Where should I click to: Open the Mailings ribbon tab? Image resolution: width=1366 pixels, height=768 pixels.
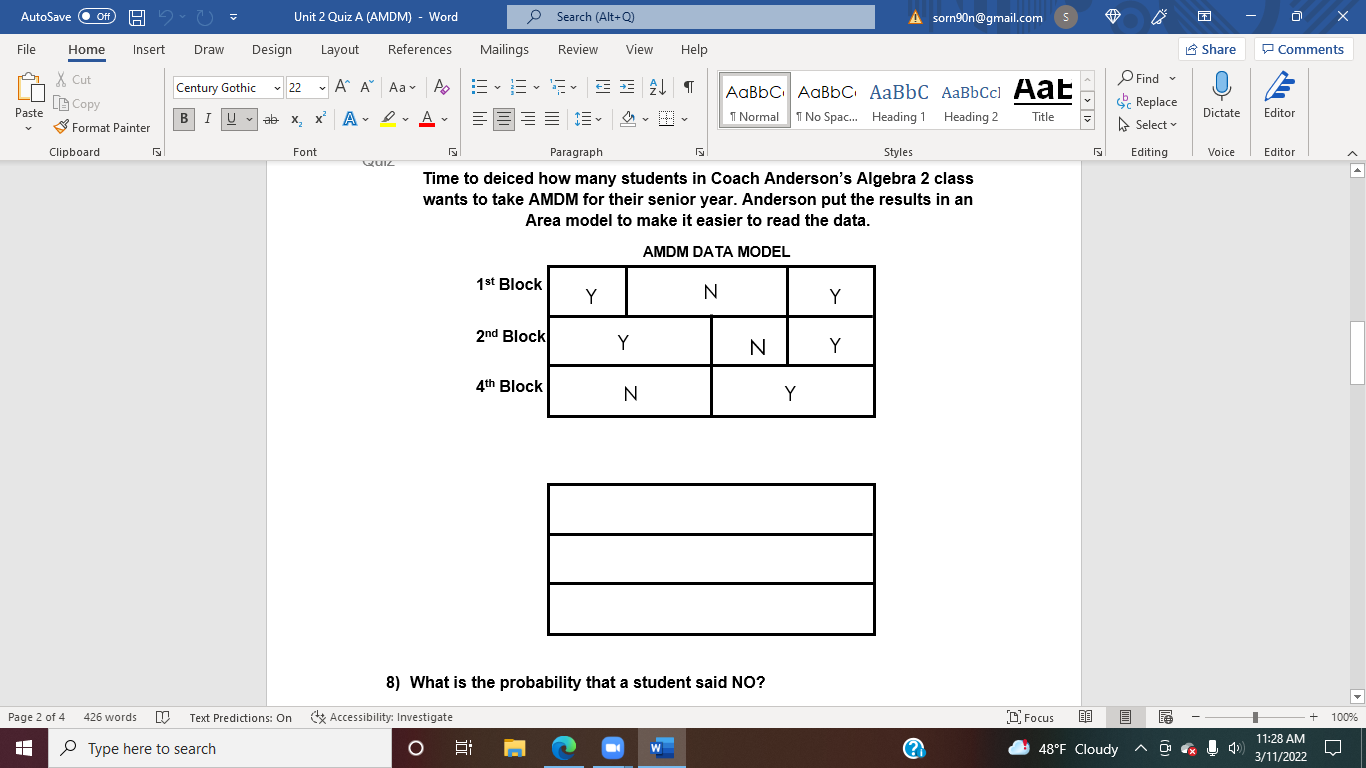504,49
